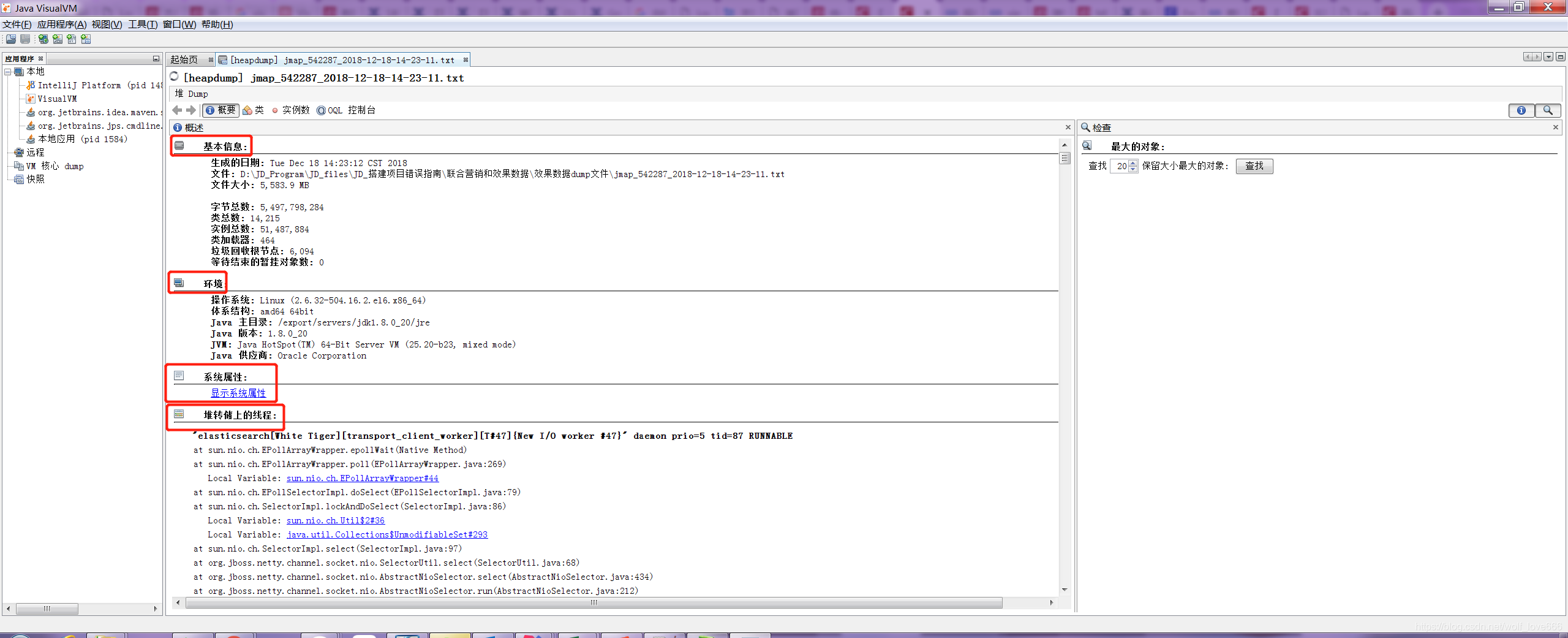Click the 最大的对象 section icon
The image size is (1568, 638).
point(1087,146)
